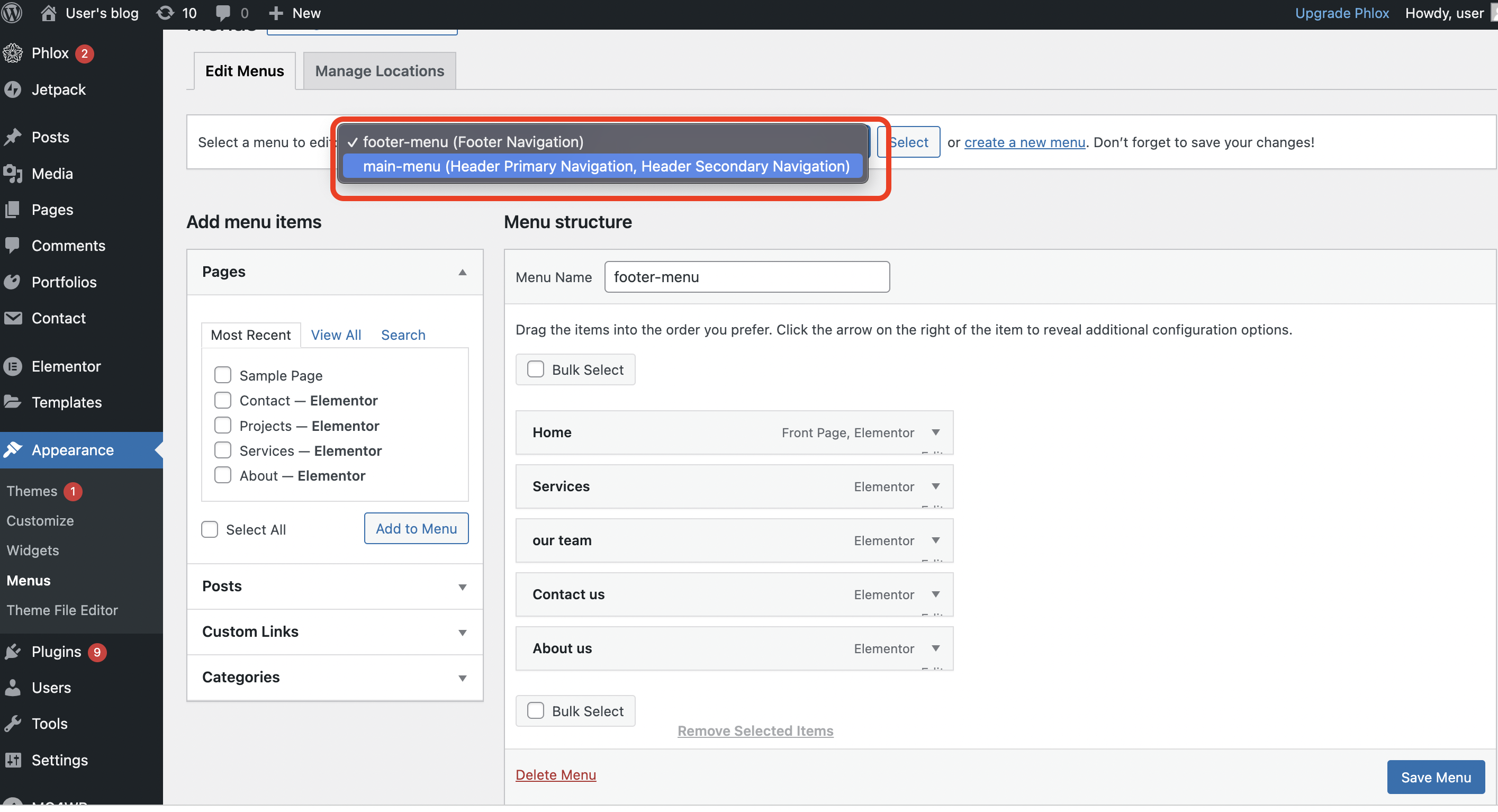Open Elementor via its sidebar icon

[13, 366]
